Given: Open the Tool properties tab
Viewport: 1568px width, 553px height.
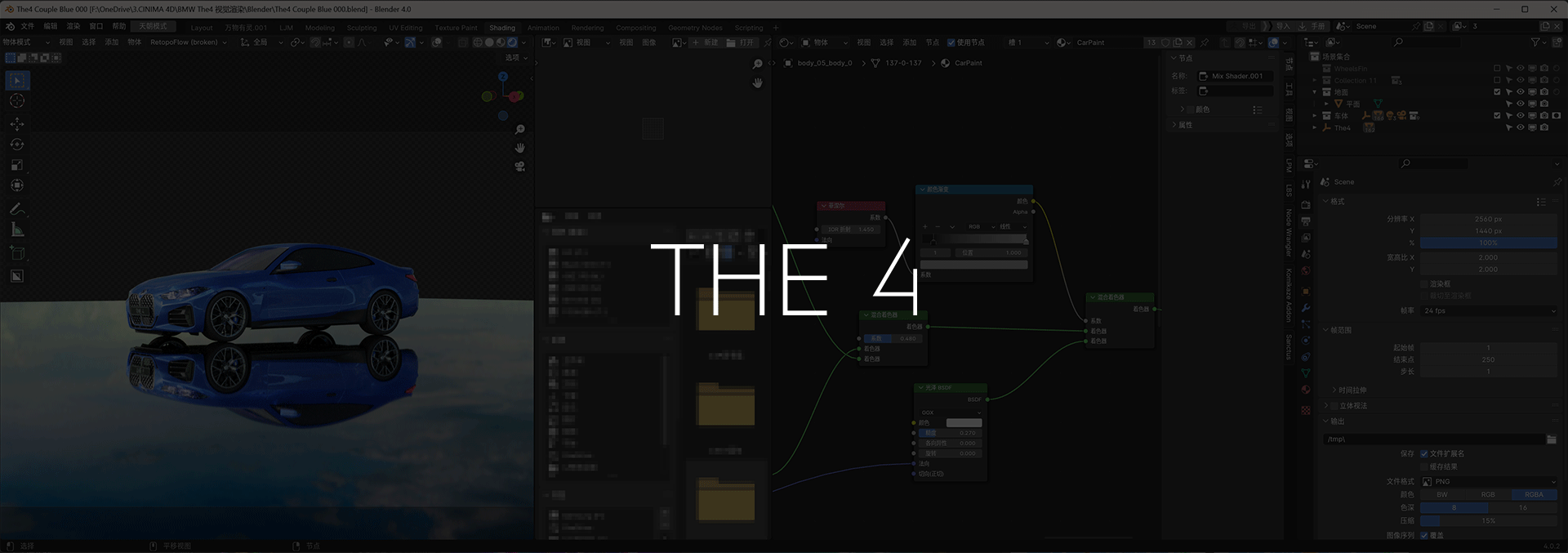Looking at the screenshot, I should (x=1306, y=184).
